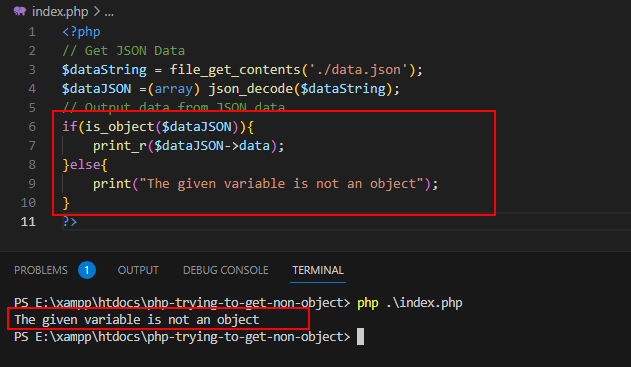Click the breadcrumb chevron after index.php
This screenshot has height=367, width=631.
click(x=97, y=11)
